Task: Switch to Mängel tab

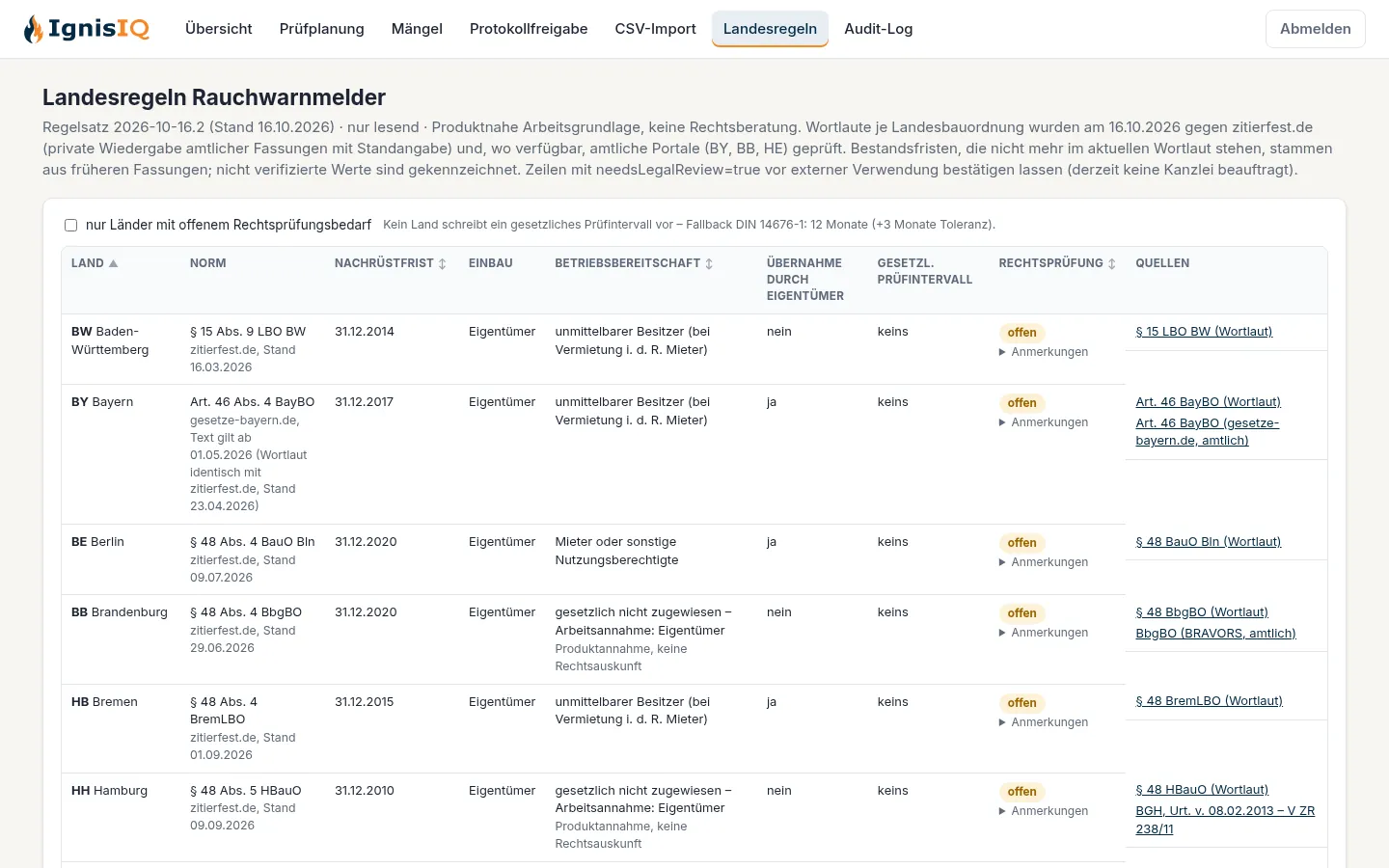Action: point(417,29)
